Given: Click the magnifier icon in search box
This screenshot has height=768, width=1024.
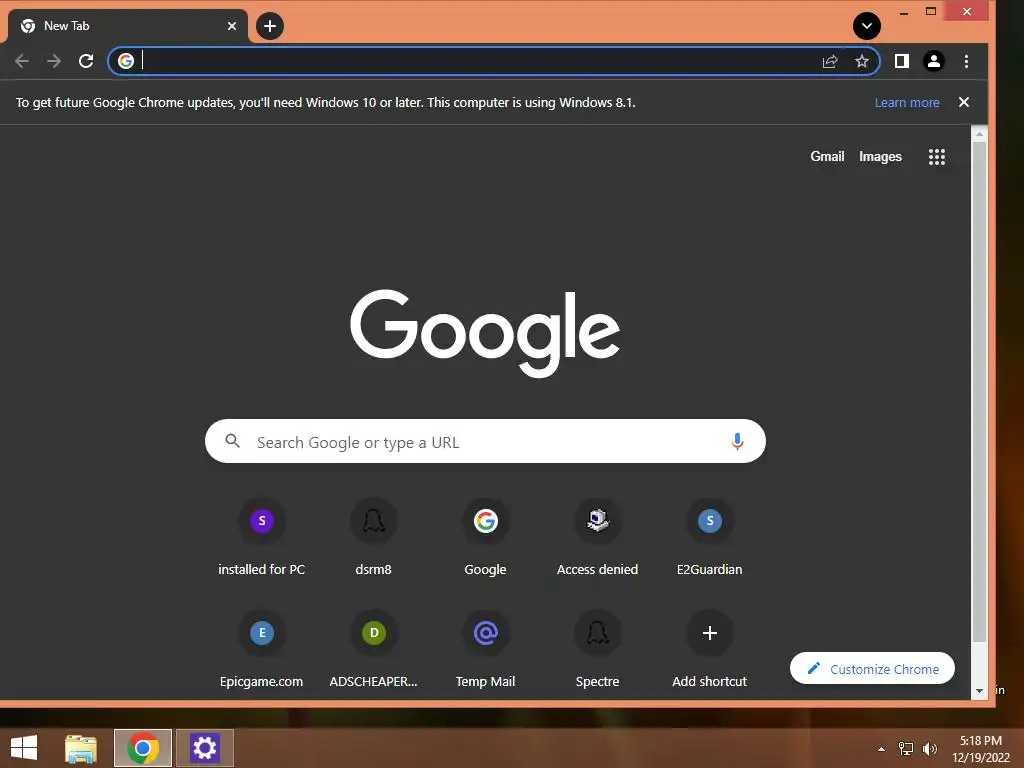Looking at the screenshot, I should click(x=232, y=441).
